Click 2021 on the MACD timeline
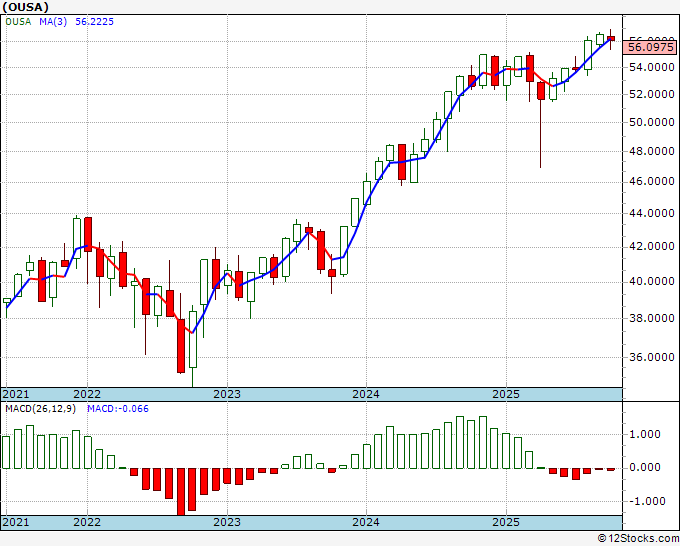This screenshot has height=546, width=680. pyautogui.click(x=16, y=522)
